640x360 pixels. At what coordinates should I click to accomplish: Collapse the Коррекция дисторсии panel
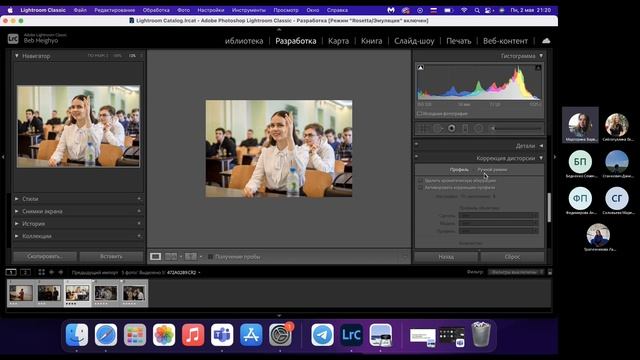click(x=541, y=158)
